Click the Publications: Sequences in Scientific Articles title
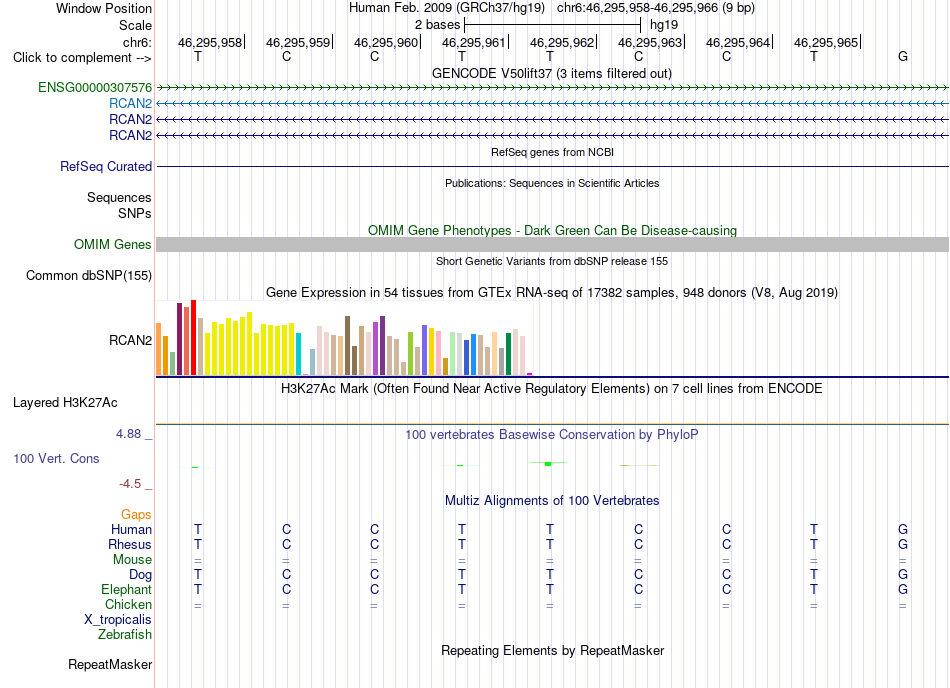The height and width of the screenshot is (688, 950). click(x=552, y=183)
